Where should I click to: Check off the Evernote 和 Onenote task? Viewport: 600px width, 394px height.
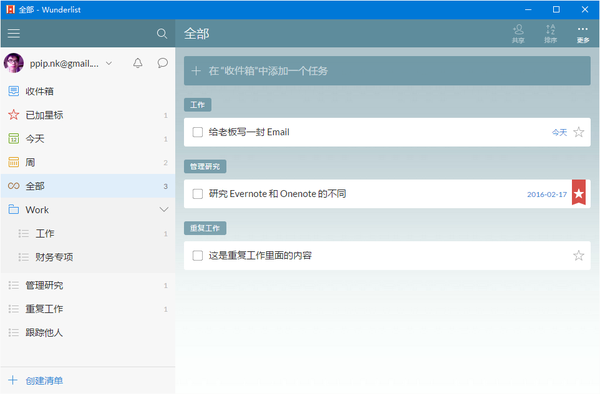coord(197,194)
